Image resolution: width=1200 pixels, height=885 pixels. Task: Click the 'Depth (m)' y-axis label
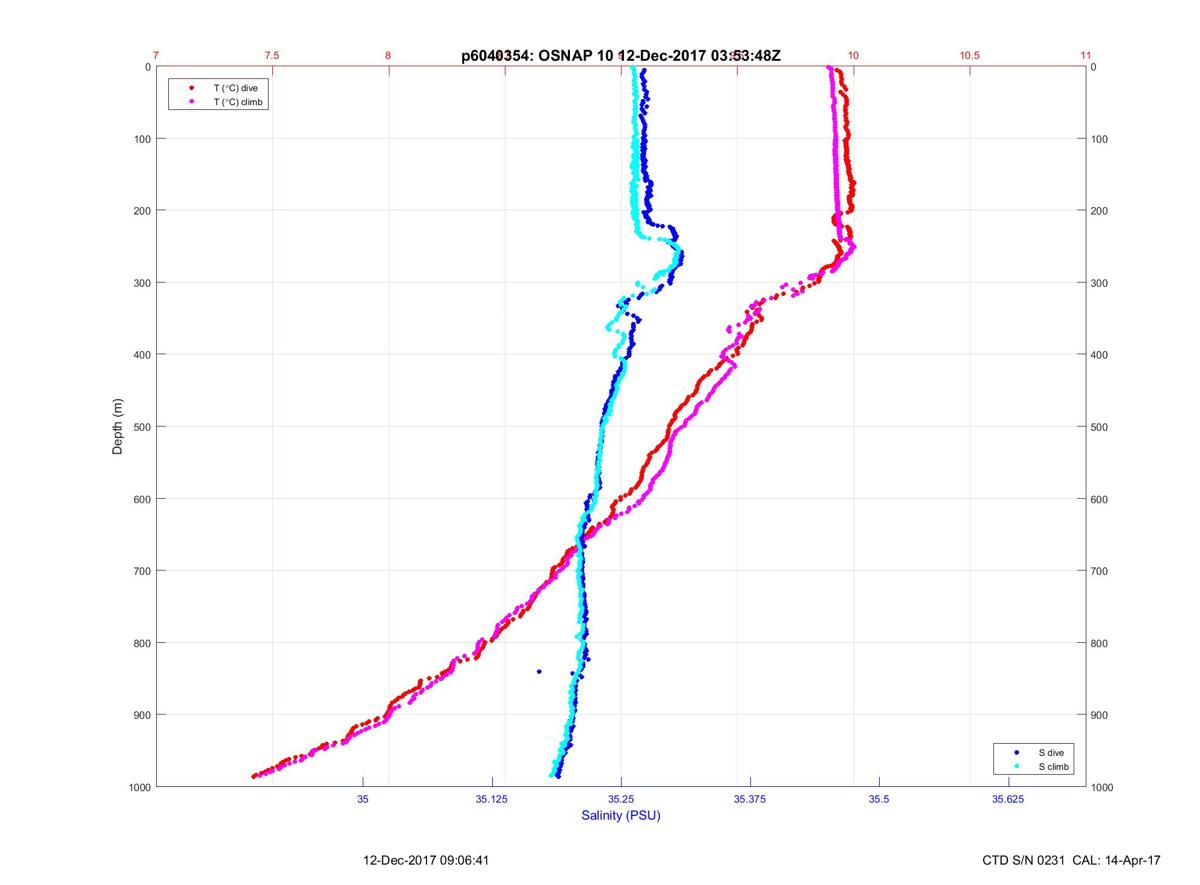[118, 427]
